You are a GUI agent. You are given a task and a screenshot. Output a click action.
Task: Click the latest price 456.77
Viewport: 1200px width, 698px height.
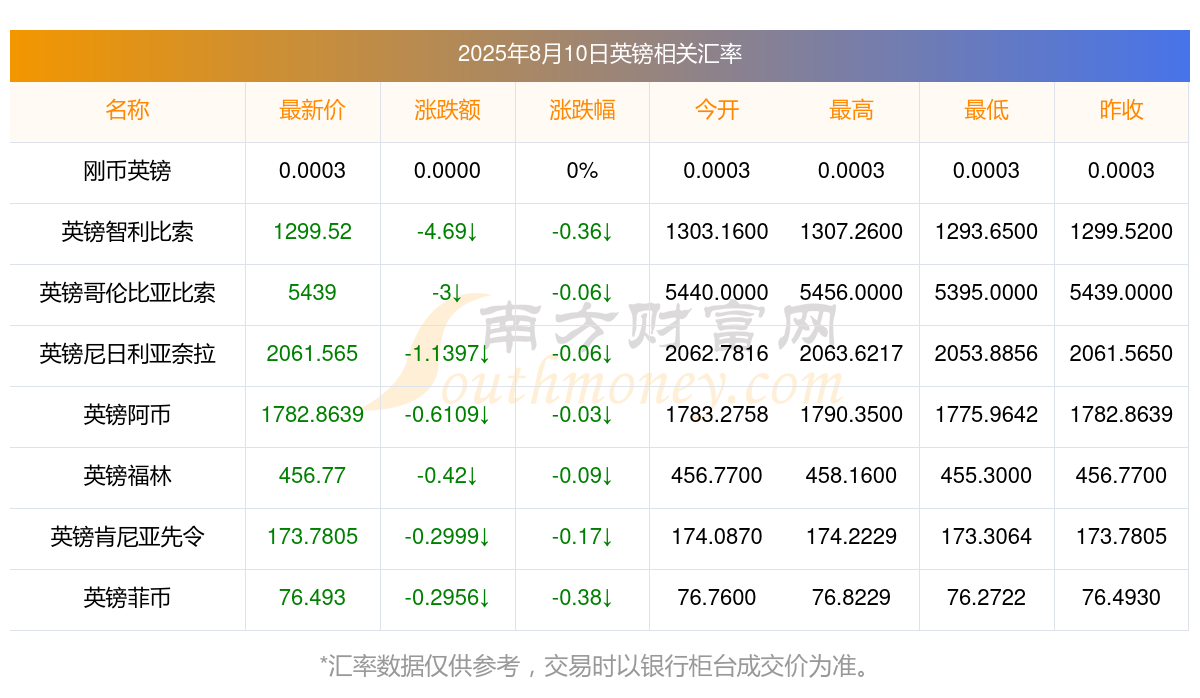(312, 476)
